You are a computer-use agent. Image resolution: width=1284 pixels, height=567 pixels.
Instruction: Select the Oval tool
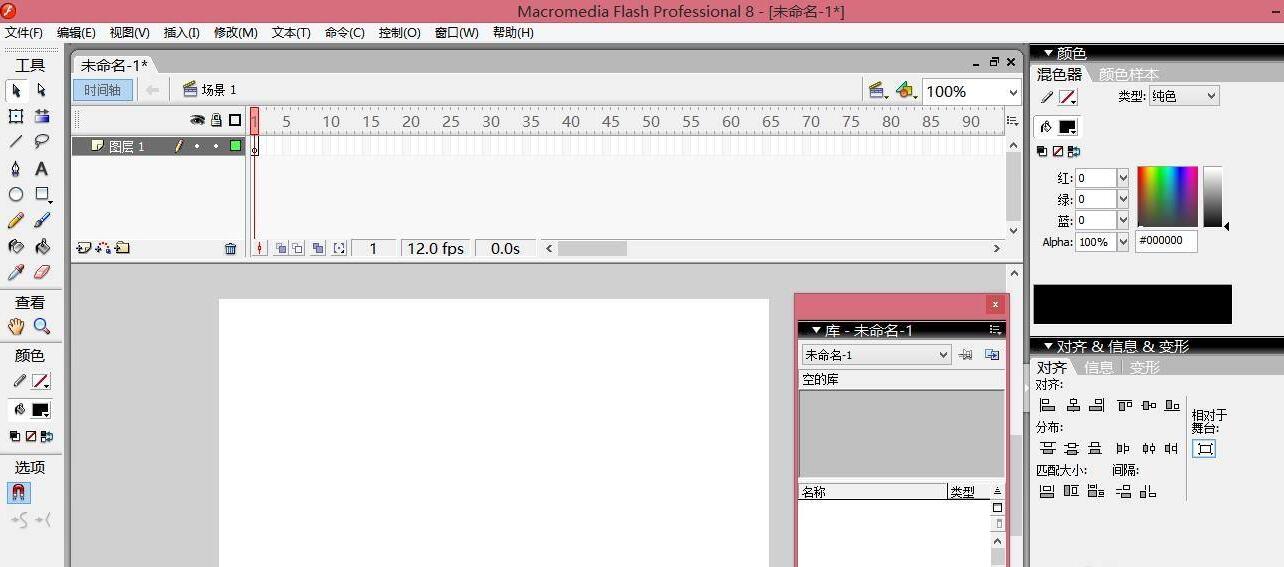point(16,194)
